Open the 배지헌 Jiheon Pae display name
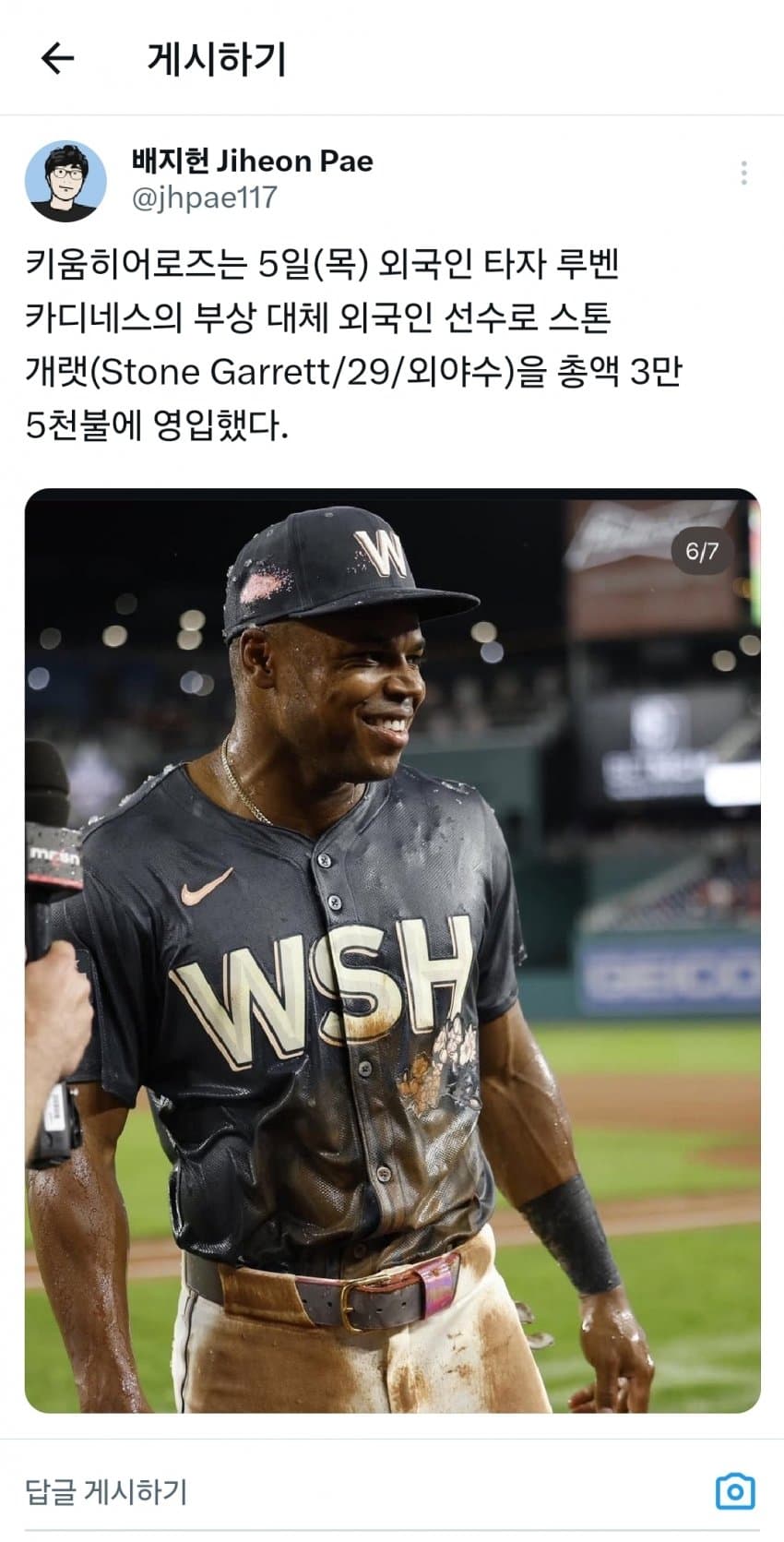784x1542 pixels. (253, 161)
